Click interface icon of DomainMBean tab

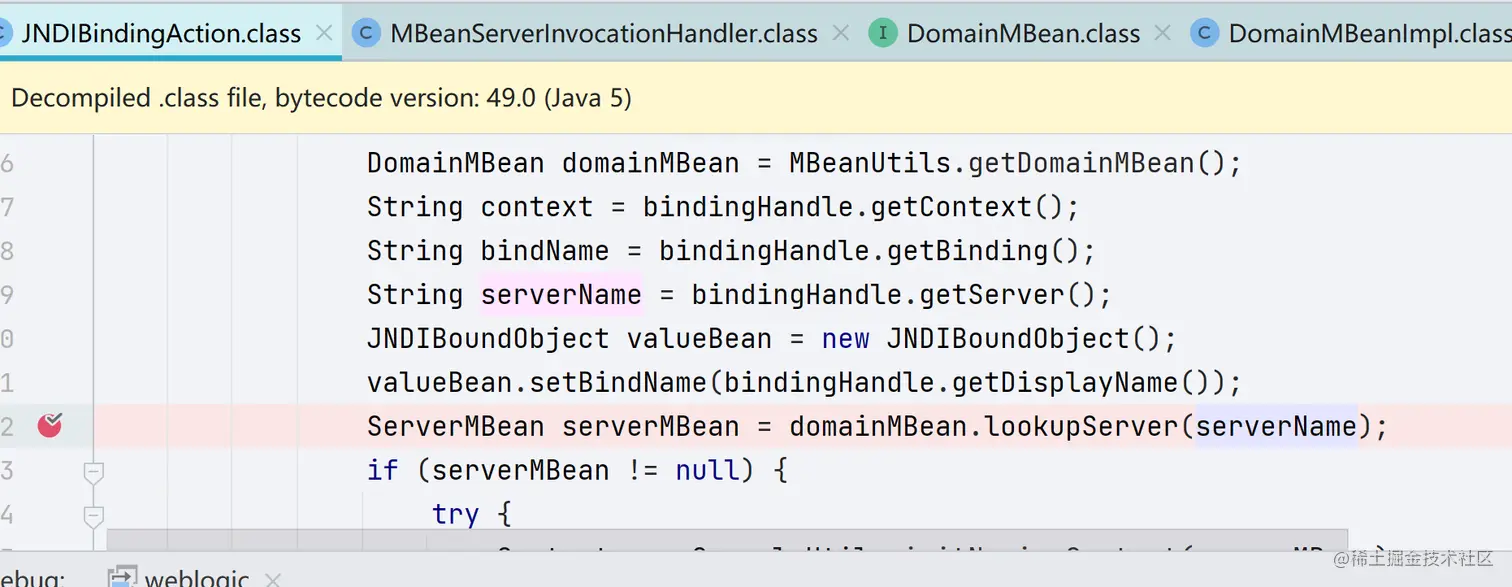point(882,33)
